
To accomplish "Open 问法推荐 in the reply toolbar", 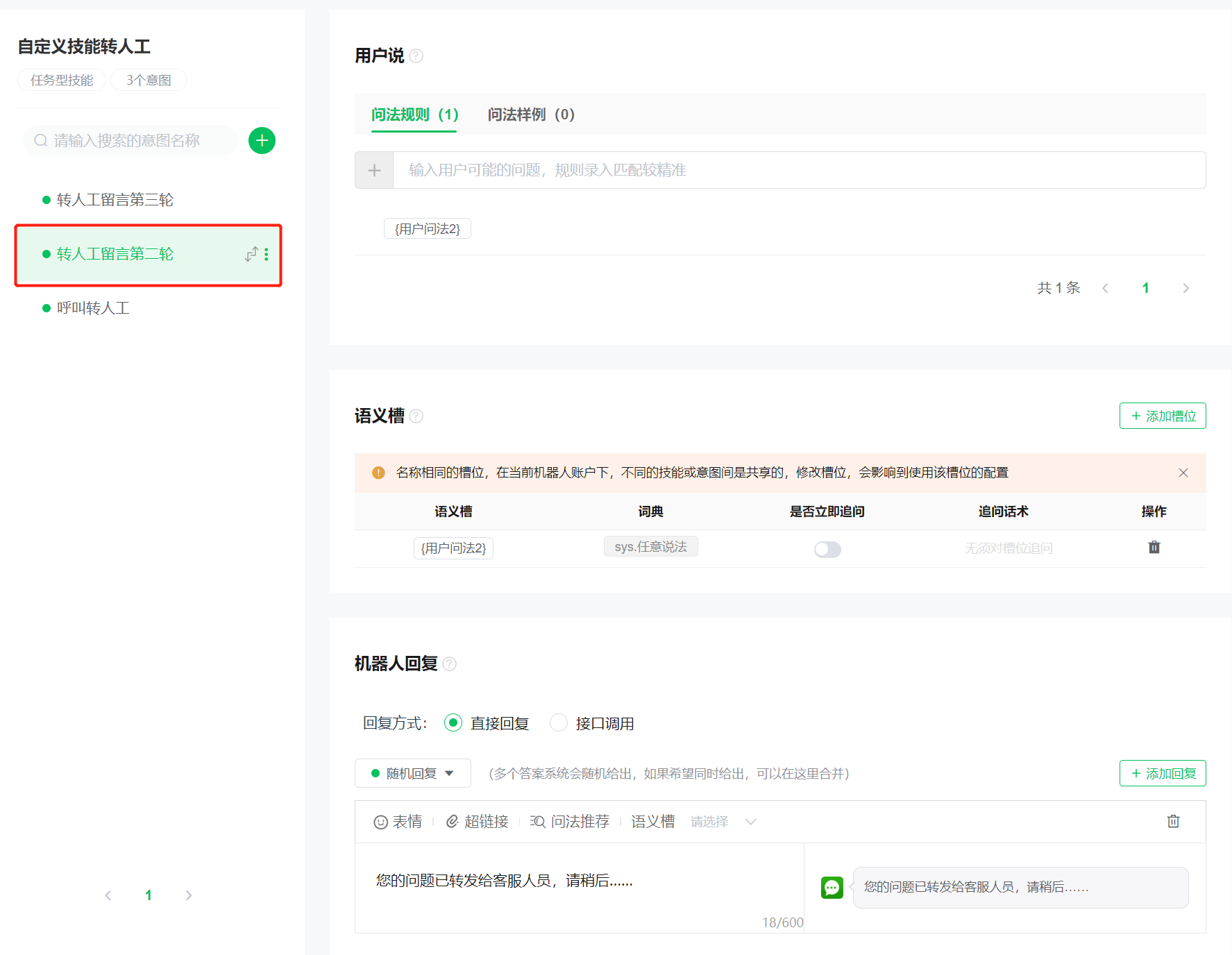I will (x=570, y=822).
